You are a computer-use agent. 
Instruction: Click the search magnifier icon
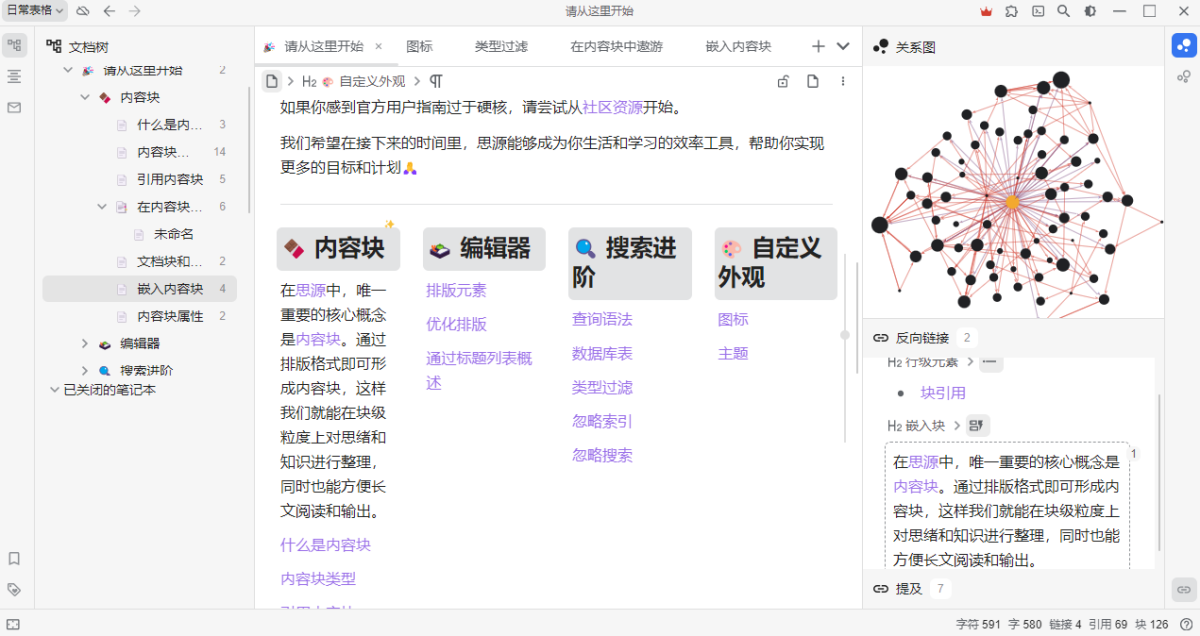(1064, 12)
